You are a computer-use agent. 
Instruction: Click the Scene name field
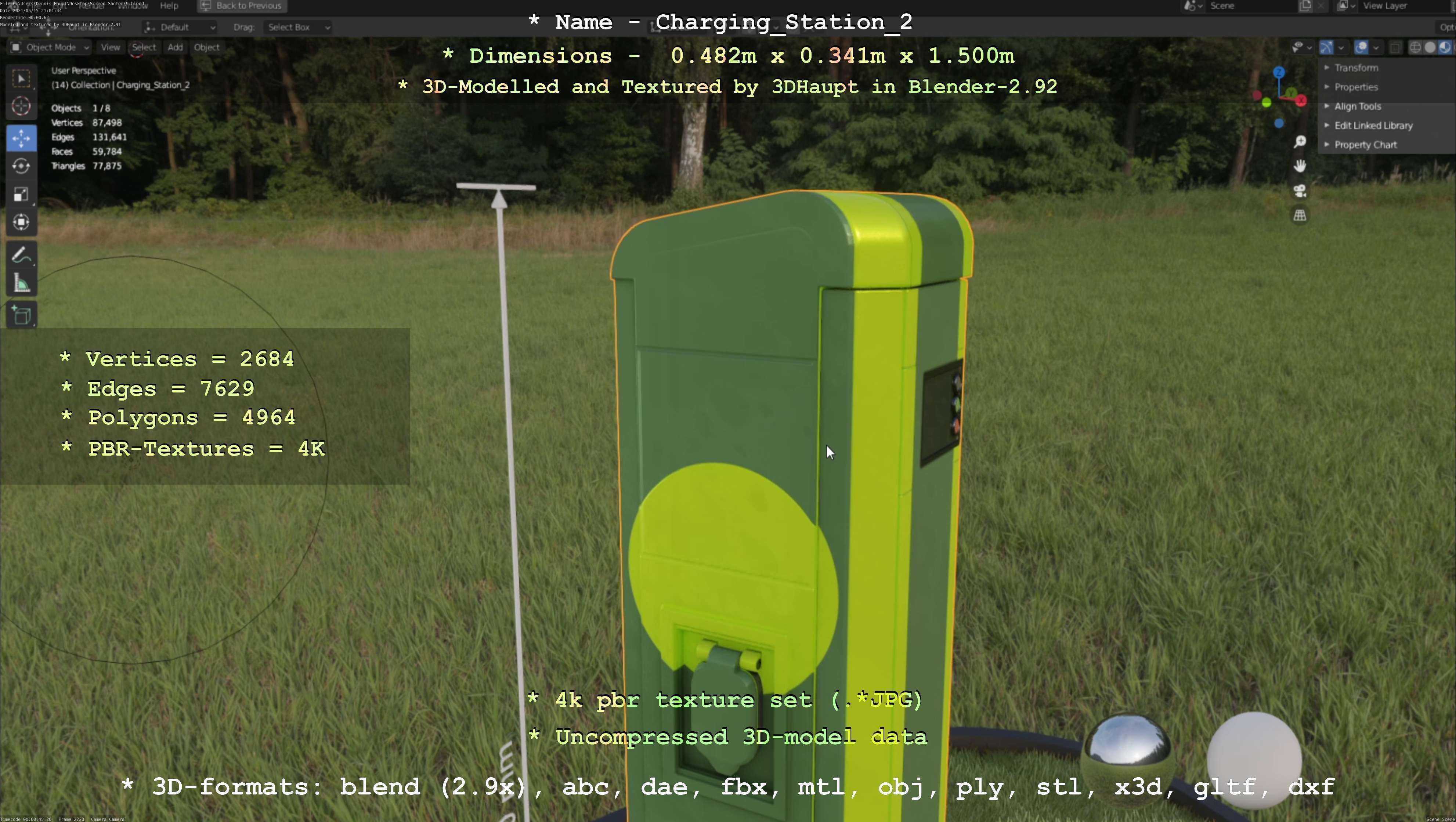pos(1251,6)
